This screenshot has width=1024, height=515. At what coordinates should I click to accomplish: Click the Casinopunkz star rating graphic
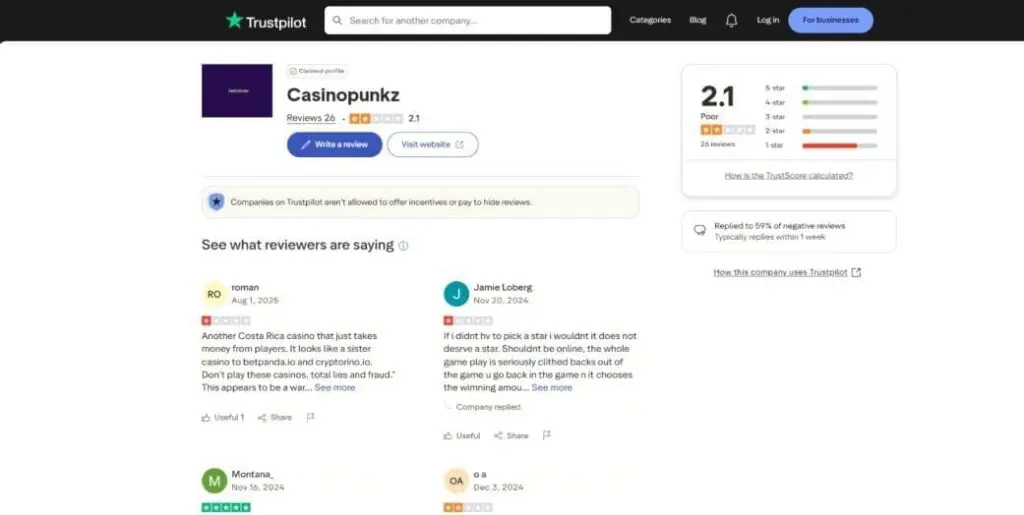376,118
